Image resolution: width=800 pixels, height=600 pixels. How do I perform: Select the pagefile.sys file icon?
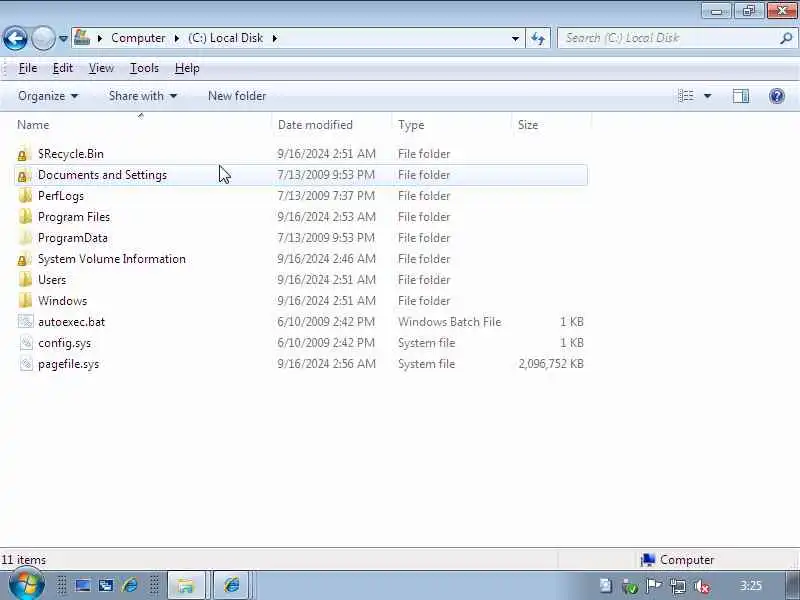click(x=26, y=364)
